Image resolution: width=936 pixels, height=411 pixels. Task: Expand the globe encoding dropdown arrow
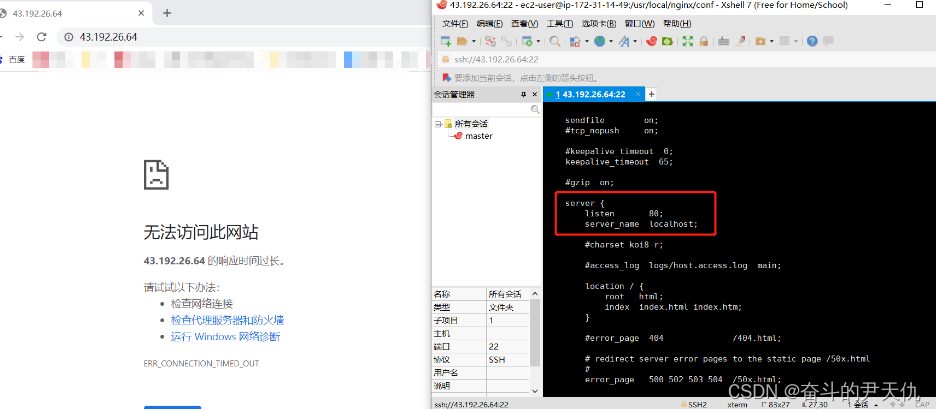[611, 41]
